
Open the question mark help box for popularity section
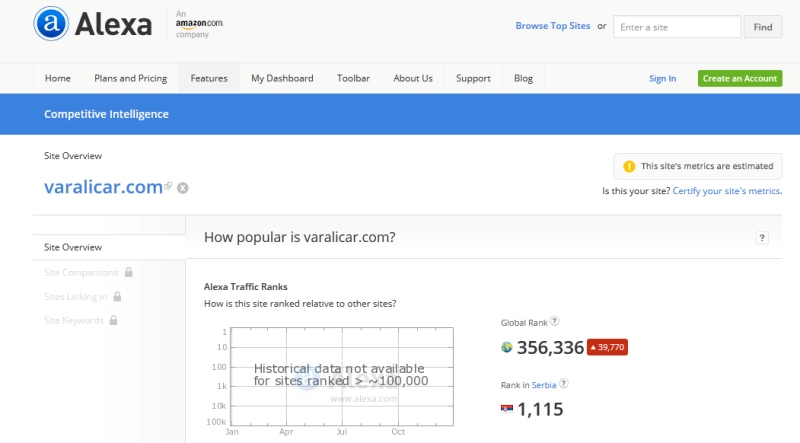762,238
